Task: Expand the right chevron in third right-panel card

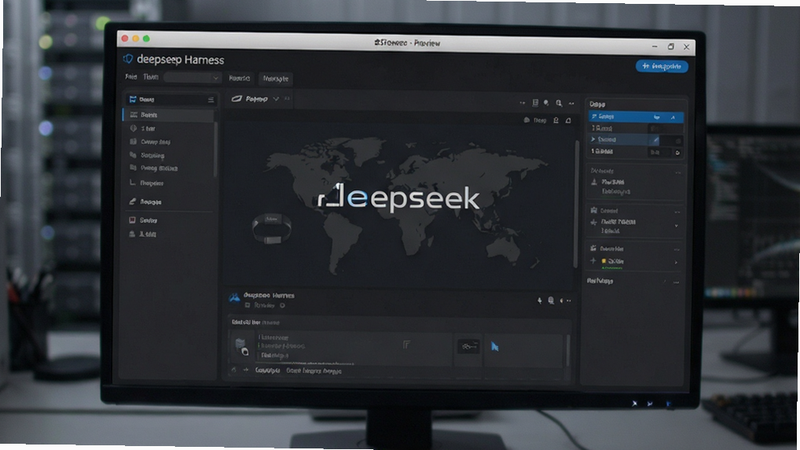Action: tap(676, 262)
